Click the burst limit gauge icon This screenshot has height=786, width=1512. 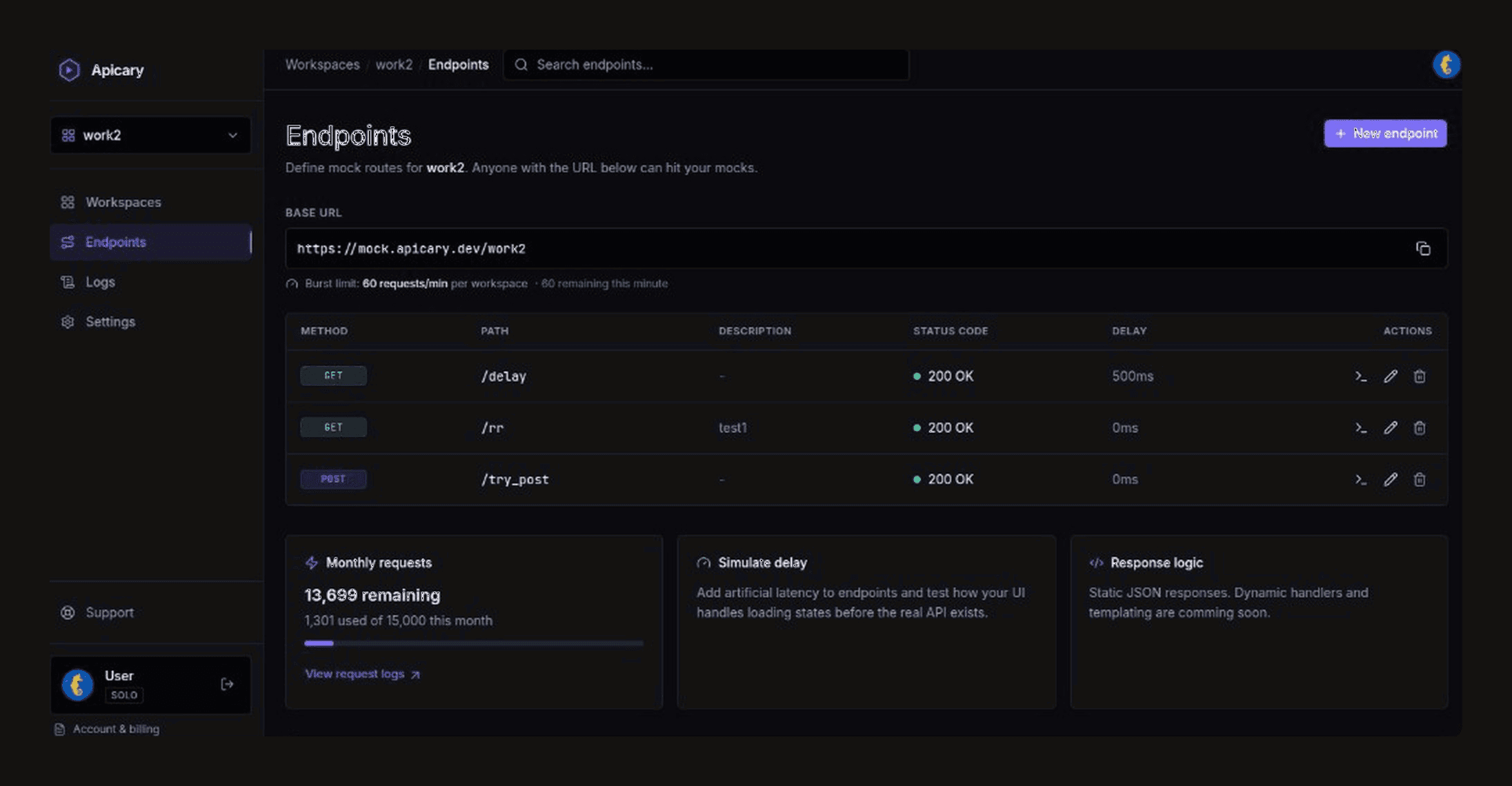coord(292,283)
